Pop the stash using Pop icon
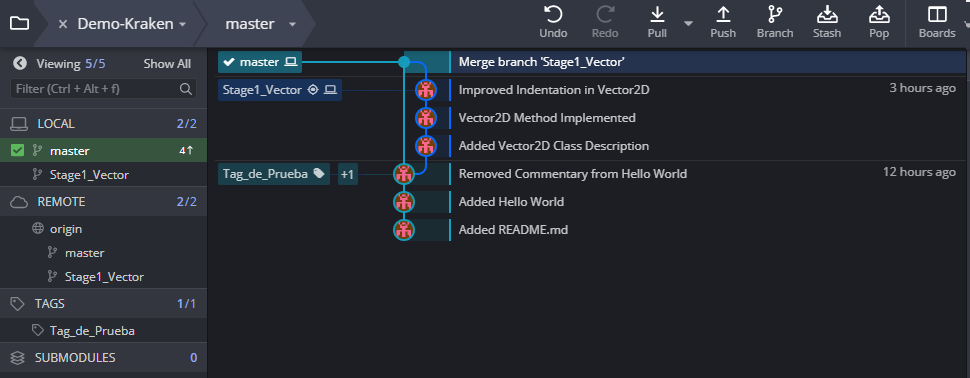This screenshot has width=970, height=378. (x=878, y=14)
